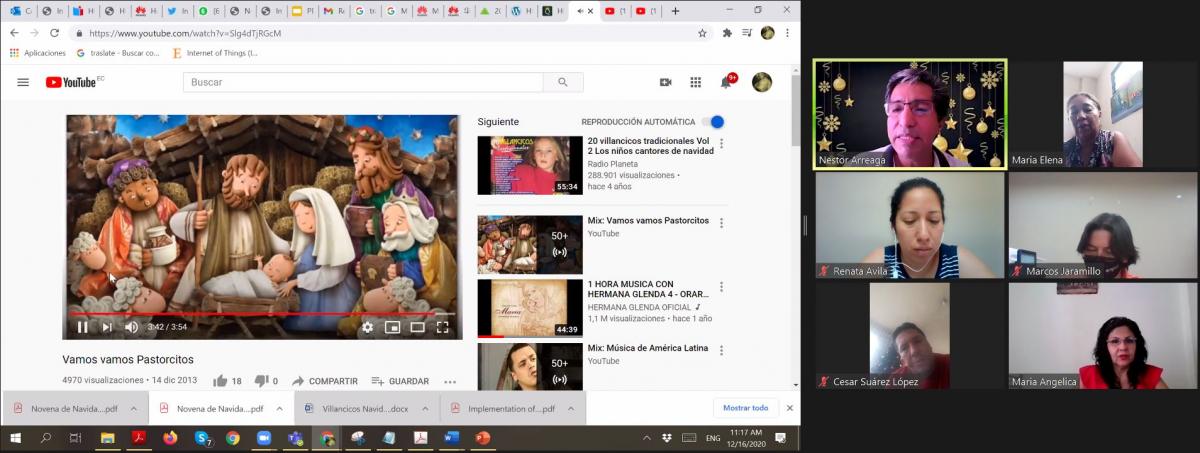The height and width of the screenshot is (453, 1200).
Task: Click the search magnifier button
Action: pyautogui.click(x=563, y=82)
